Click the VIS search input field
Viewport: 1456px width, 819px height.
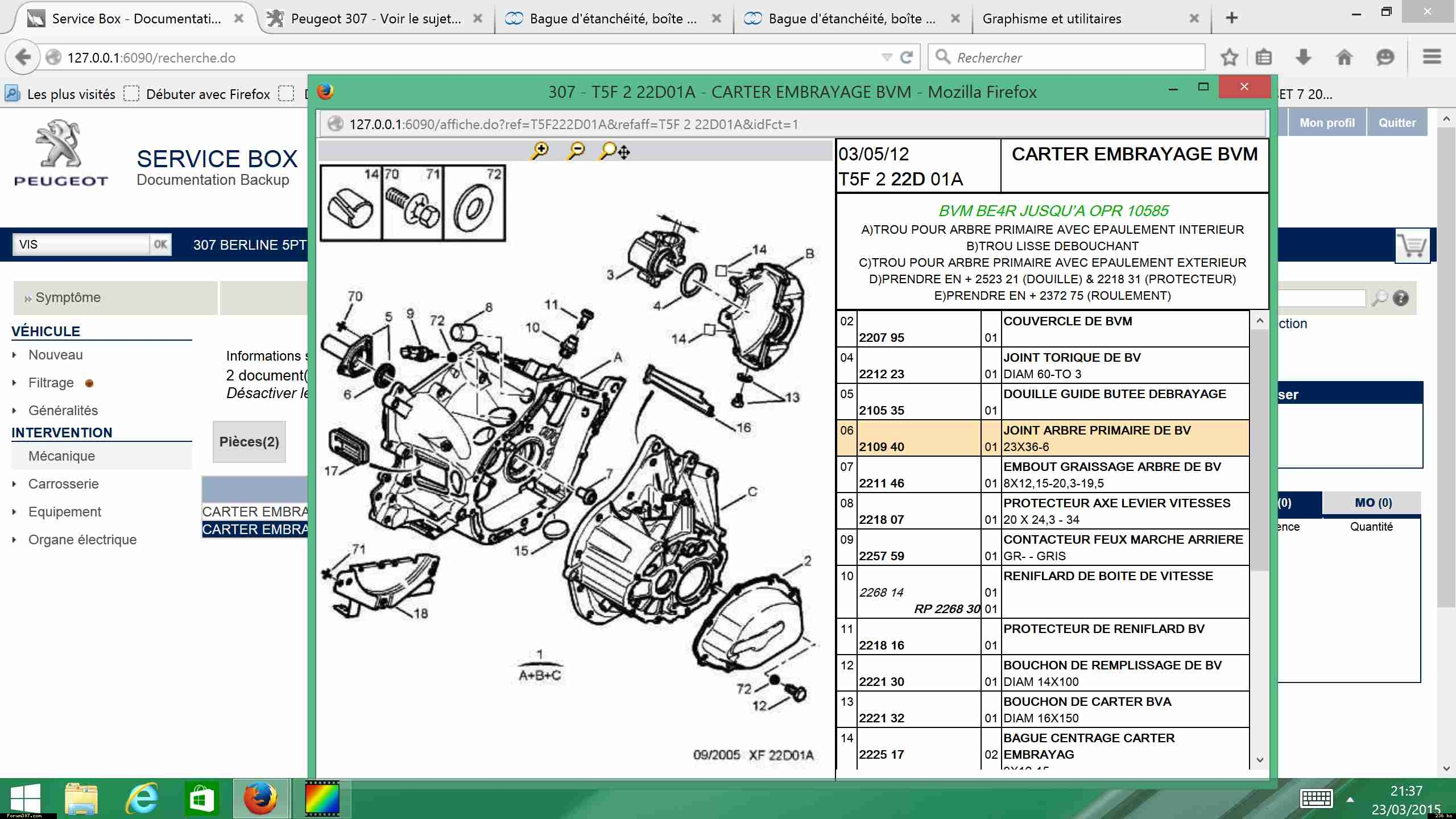(82, 245)
